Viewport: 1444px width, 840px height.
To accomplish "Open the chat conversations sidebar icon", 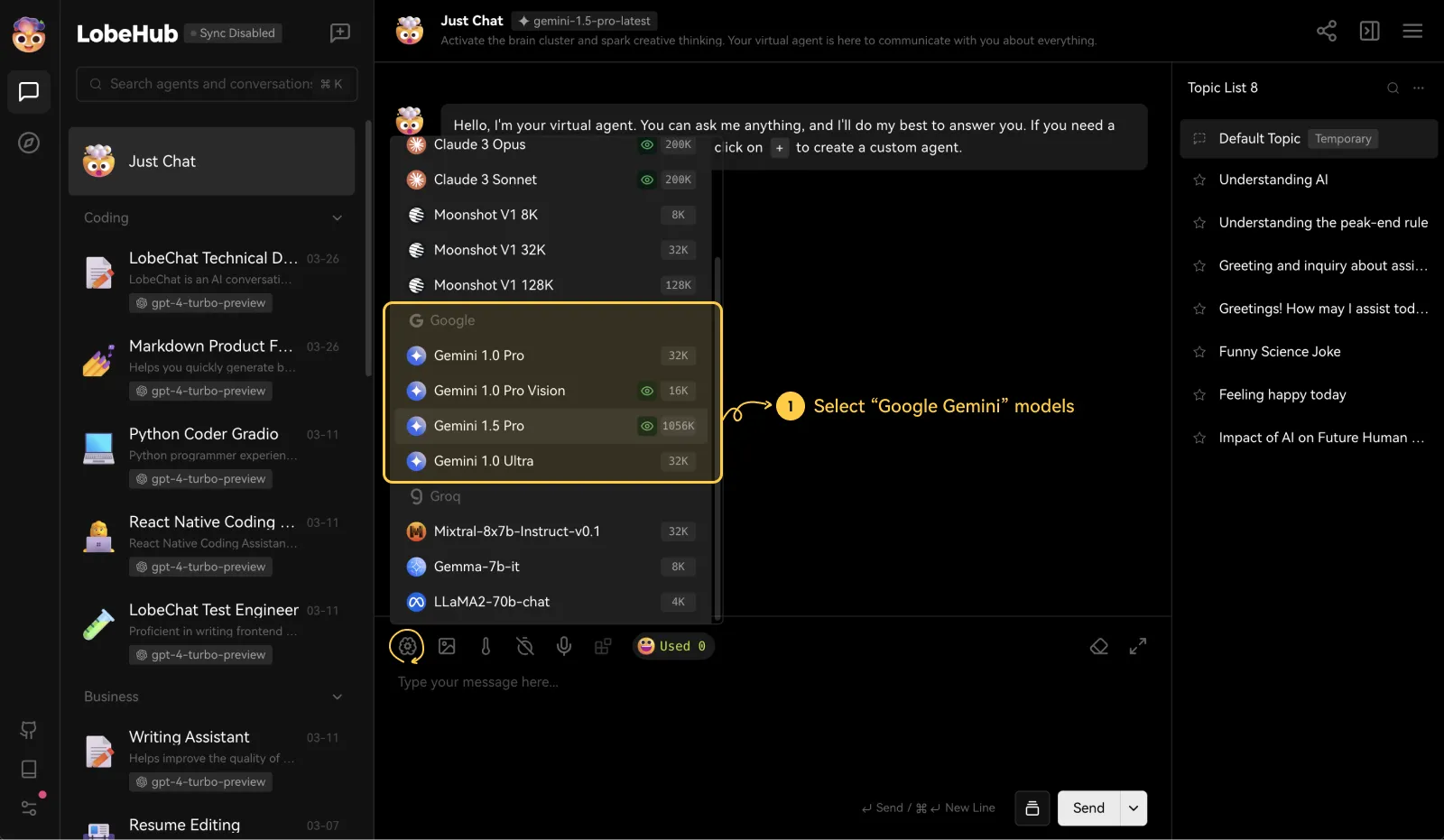I will pyautogui.click(x=29, y=91).
